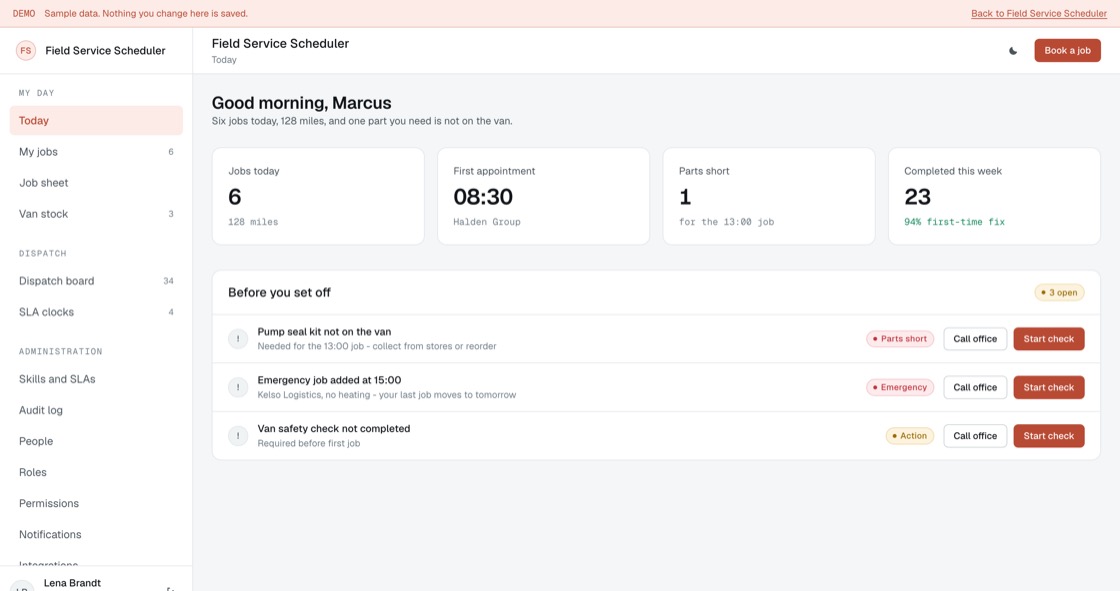The height and width of the screenshot is (591, 1120).
Task: Open the Audit log
Action: 96,410
